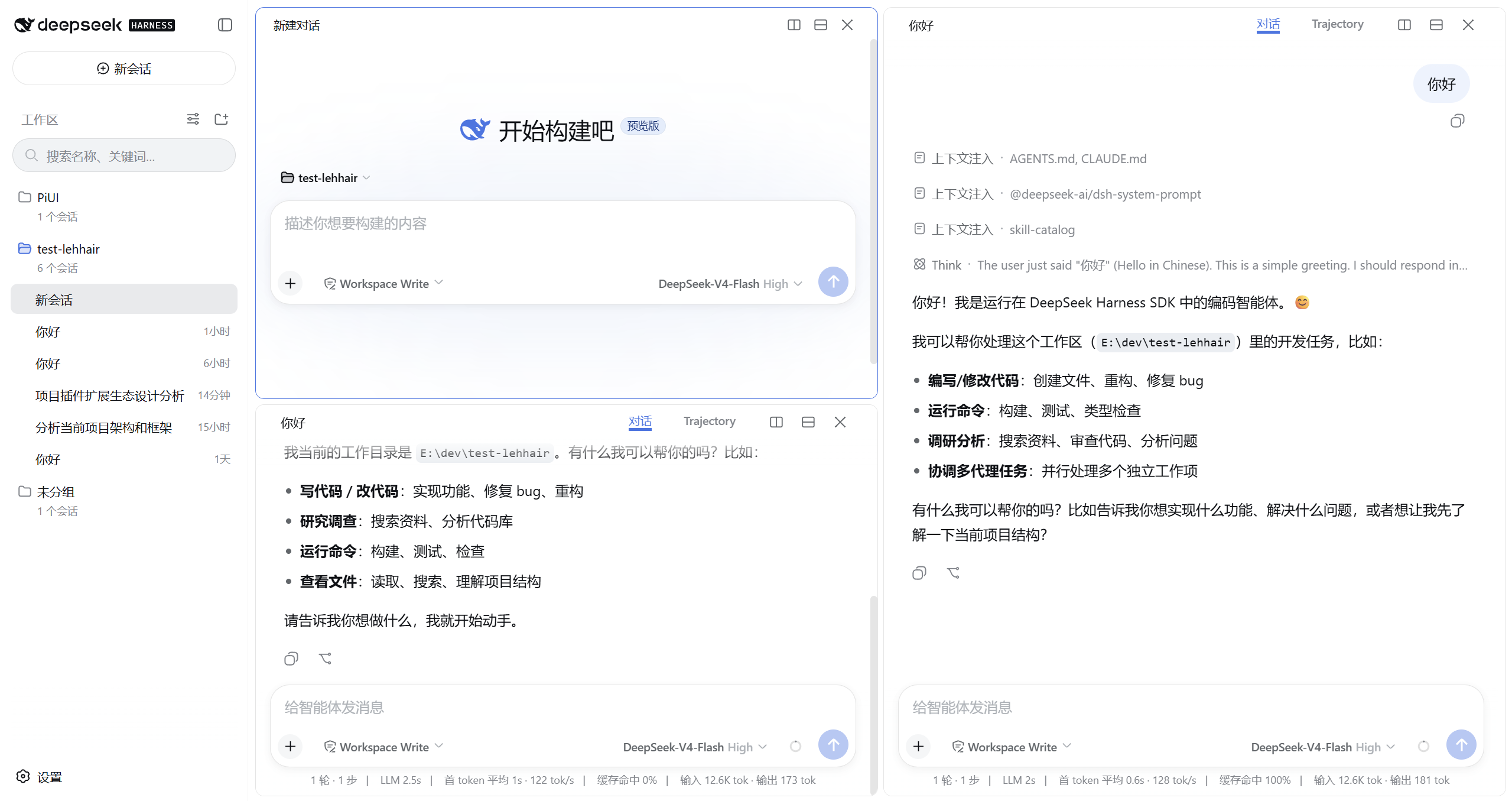This screenshot has width=1512, height=801.
Task: Split 新建对话 pane top and bottom
Action: point(820,25)
